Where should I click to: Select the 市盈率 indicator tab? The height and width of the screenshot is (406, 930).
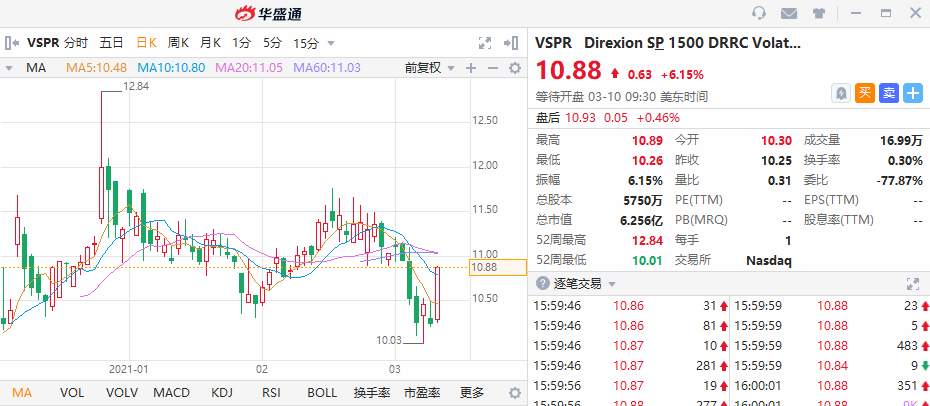[x=422, y=392]
